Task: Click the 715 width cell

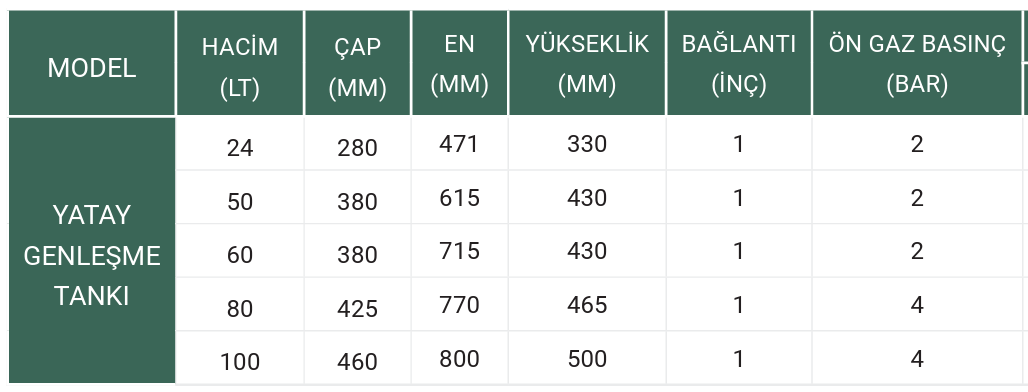Action: (x=460, y=251)
